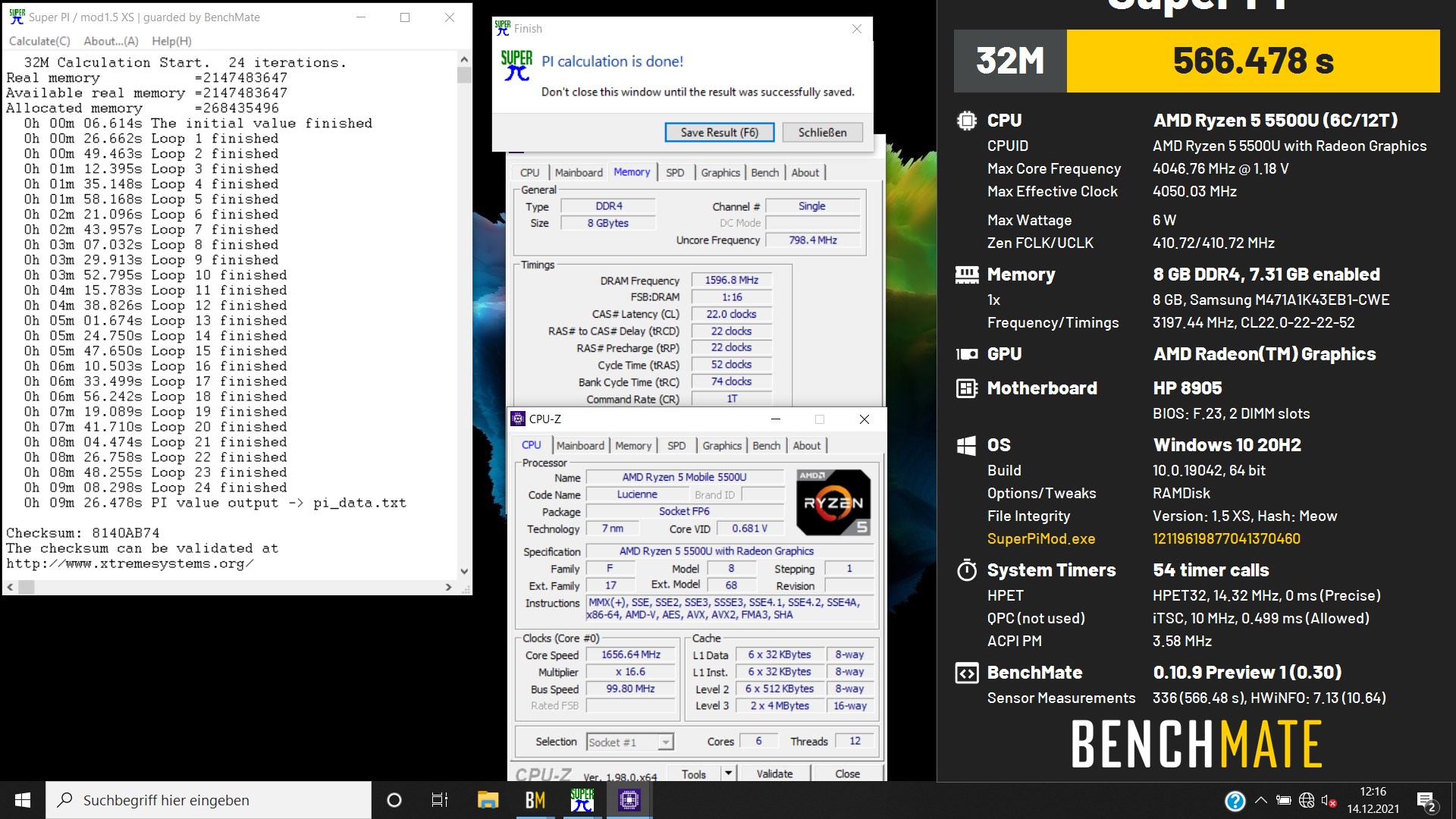Open Graphics tab in rear CPU-Z window
Image resolution: width=1456 pixels, height=819 pixels.
pos(720,173)
